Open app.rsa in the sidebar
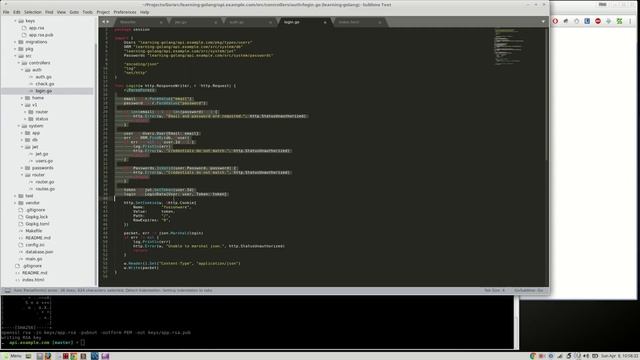640x360 pixels. (x=36, y=28)
